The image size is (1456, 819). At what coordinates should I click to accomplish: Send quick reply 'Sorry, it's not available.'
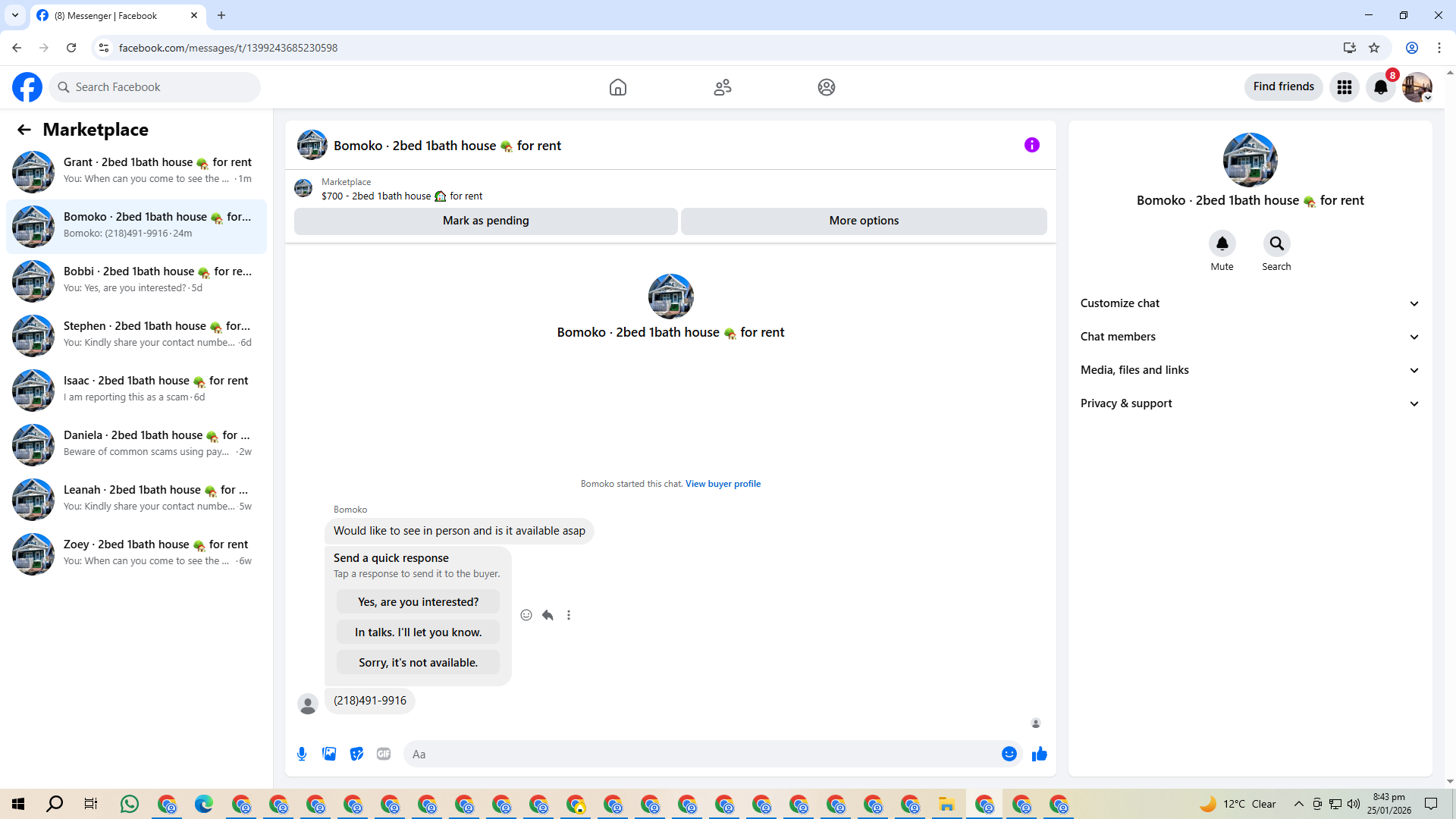coord(419,663)
